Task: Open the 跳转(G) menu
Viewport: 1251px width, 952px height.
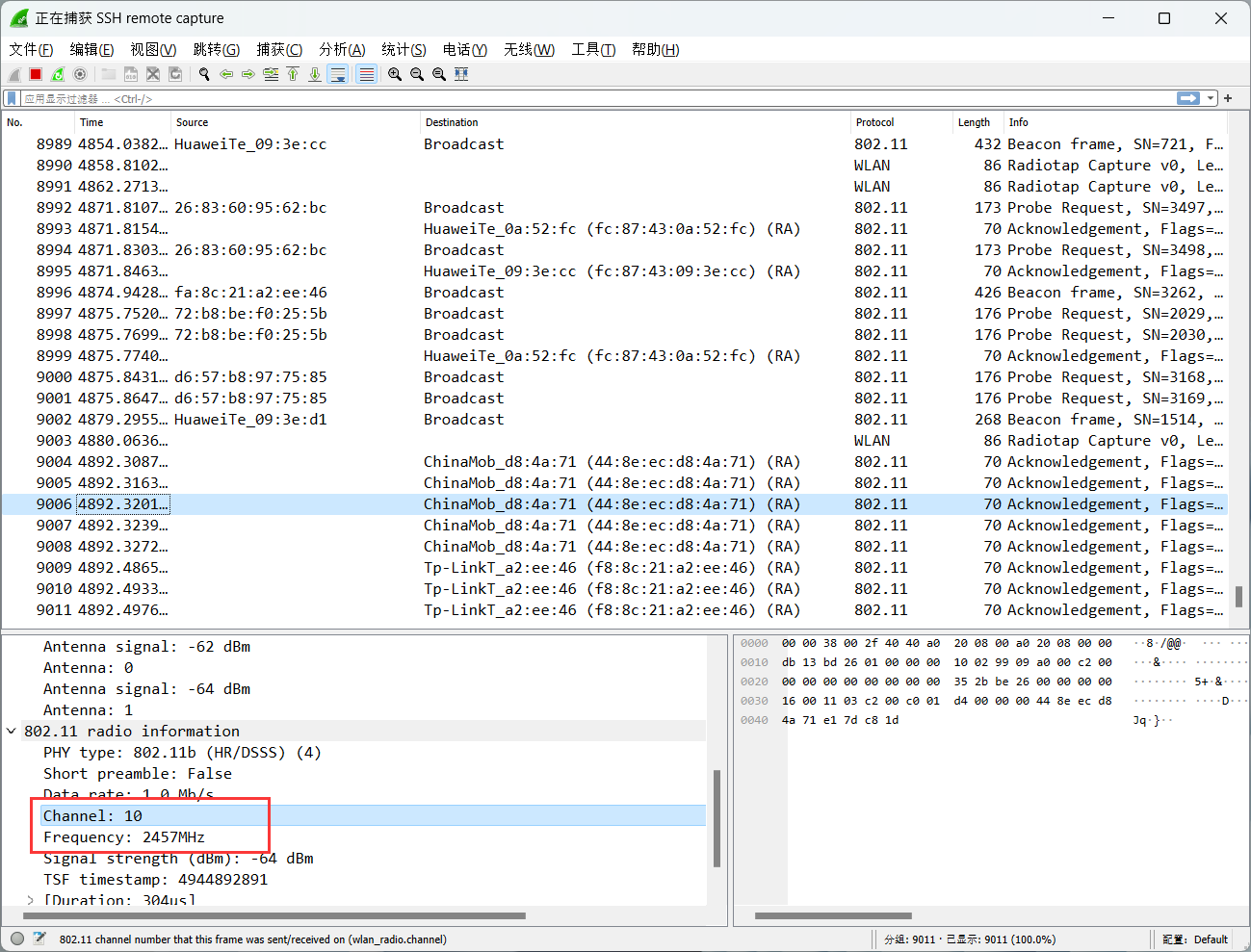Action: click(x=217, y=49)
